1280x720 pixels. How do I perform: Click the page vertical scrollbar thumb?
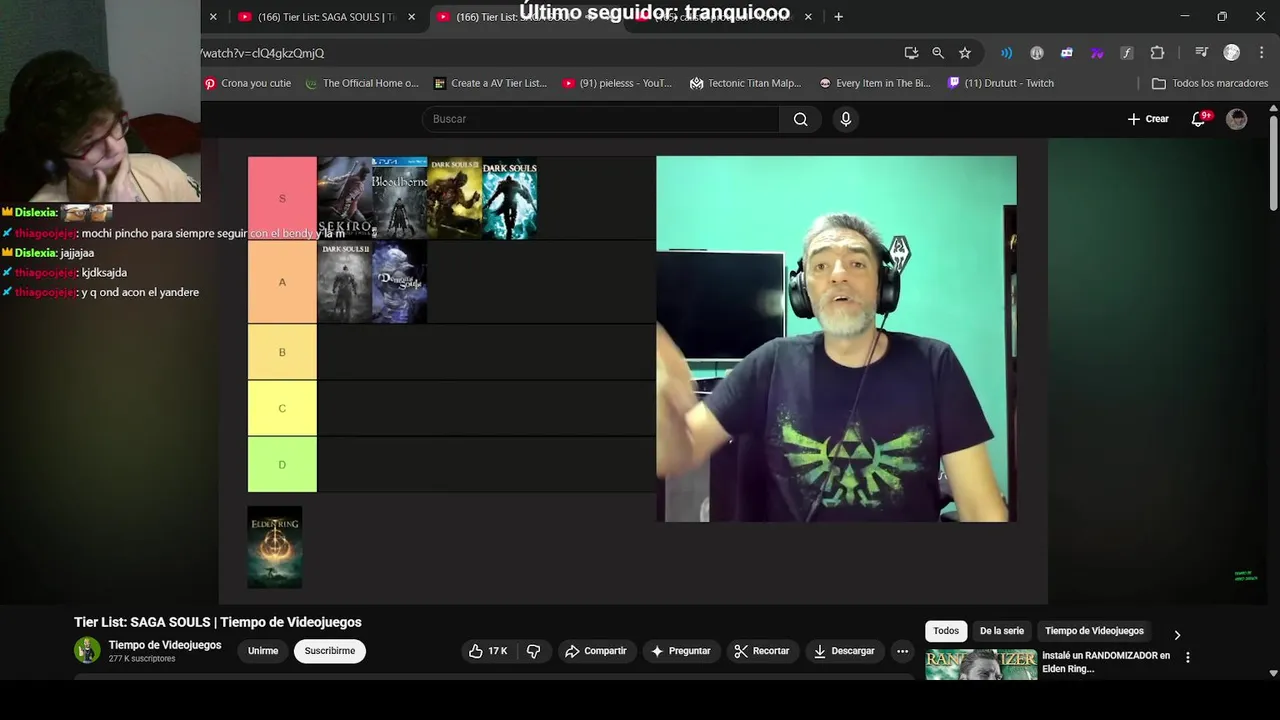click(x=1273, y=163)
